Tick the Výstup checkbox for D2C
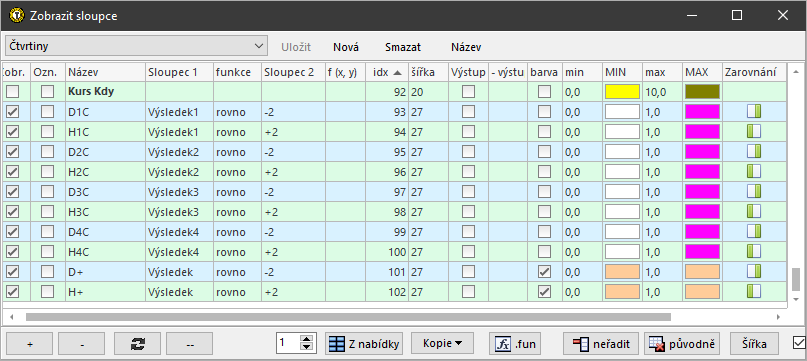The height and width of the screenshot is (361, 807). tap(468, 152)
